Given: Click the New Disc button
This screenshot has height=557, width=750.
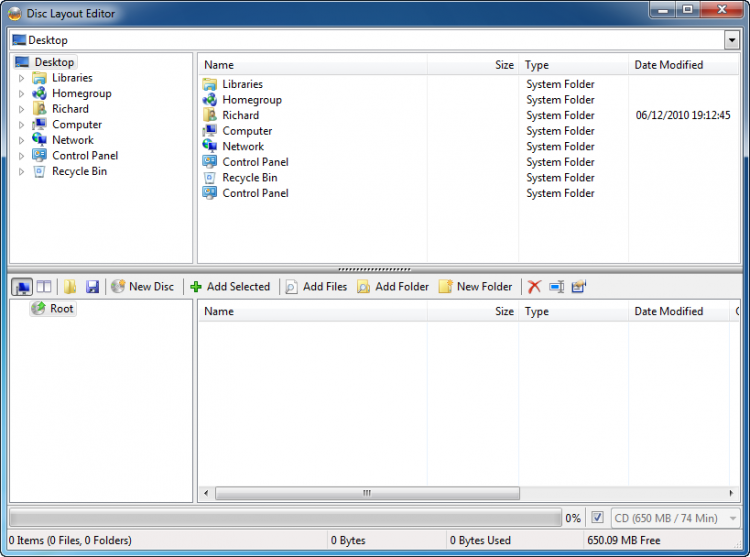Looking at the screenshot, I should (142, 287).
